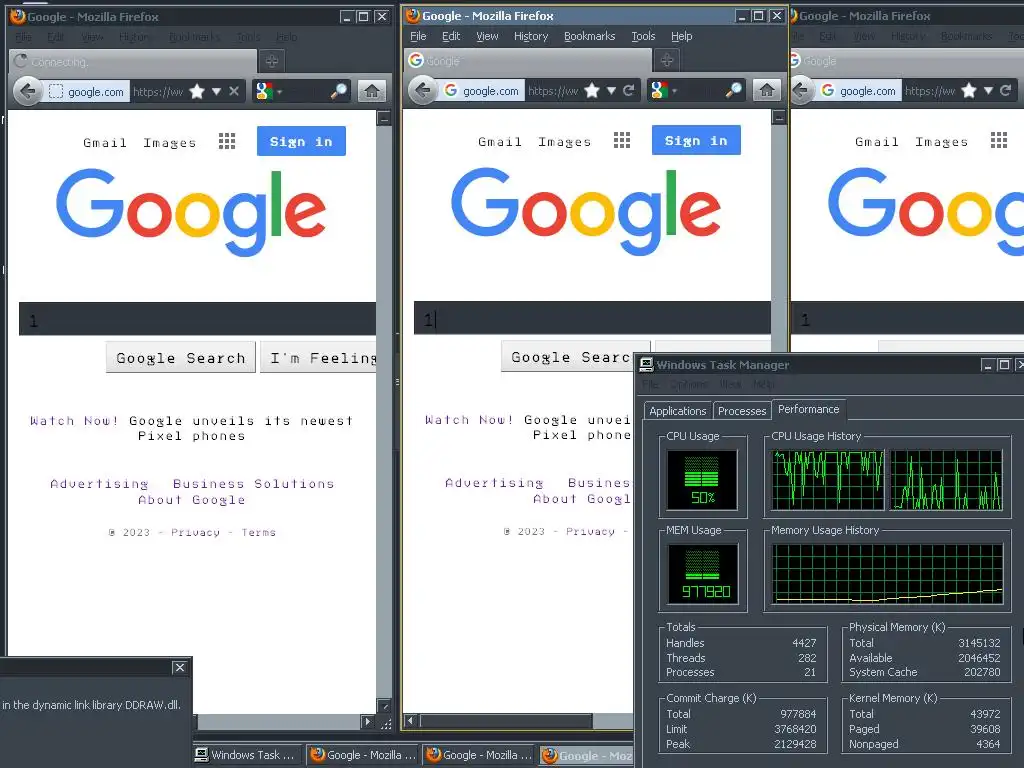Click horizontal scroll left arrow in middle Firefox window

411,721
